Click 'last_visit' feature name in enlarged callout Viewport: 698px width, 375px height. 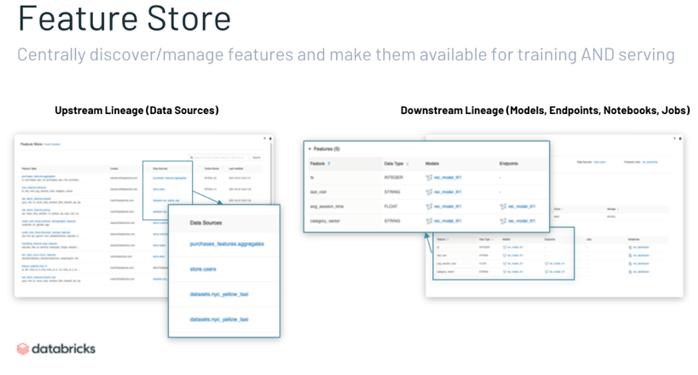click(318, 192)
